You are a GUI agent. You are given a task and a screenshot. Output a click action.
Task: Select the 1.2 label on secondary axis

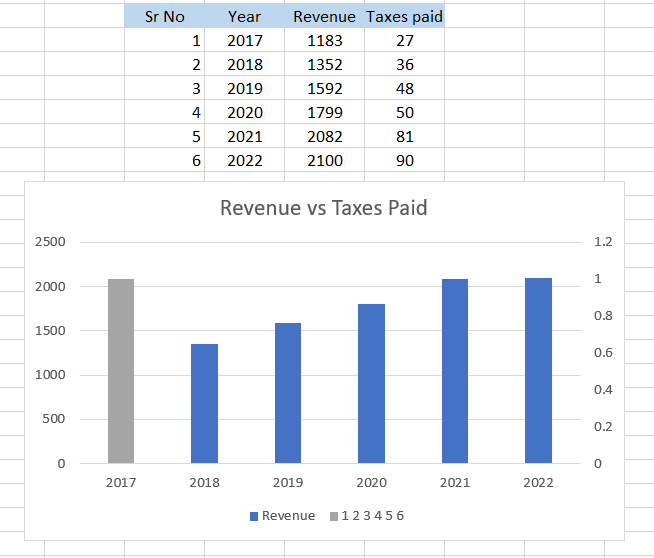[603, 242]
